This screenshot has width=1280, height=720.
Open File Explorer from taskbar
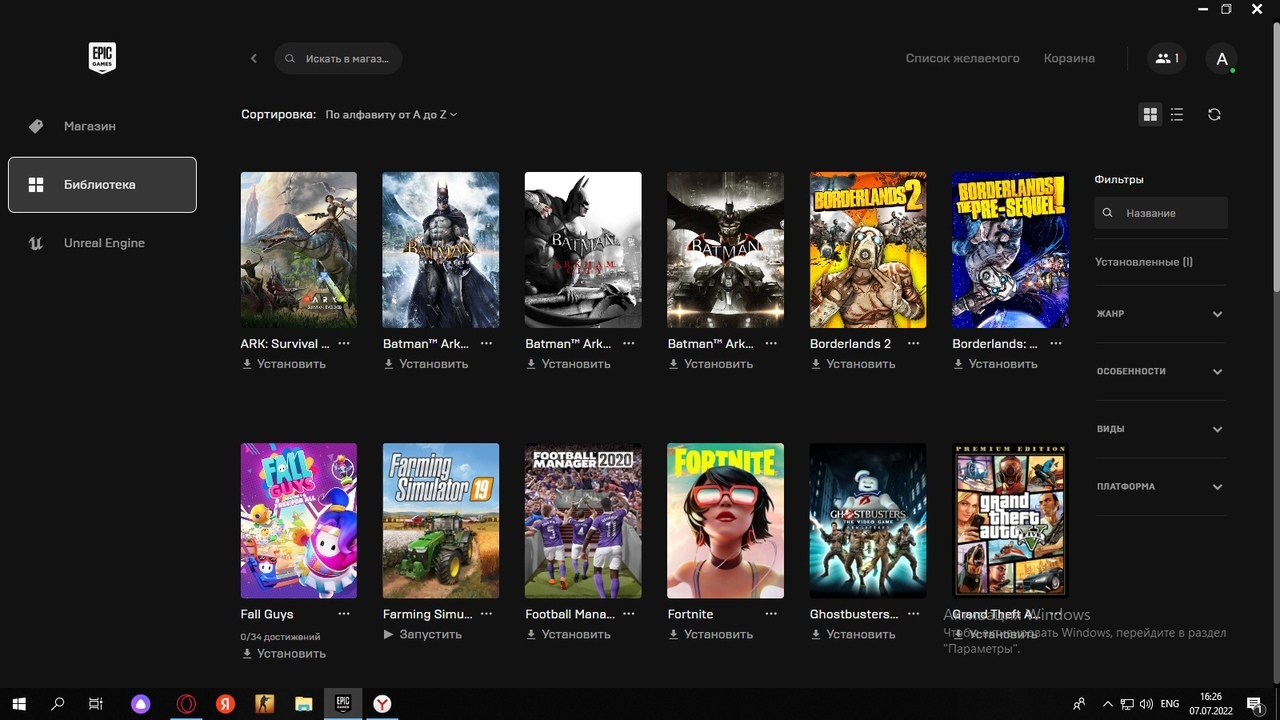(304, 704)
